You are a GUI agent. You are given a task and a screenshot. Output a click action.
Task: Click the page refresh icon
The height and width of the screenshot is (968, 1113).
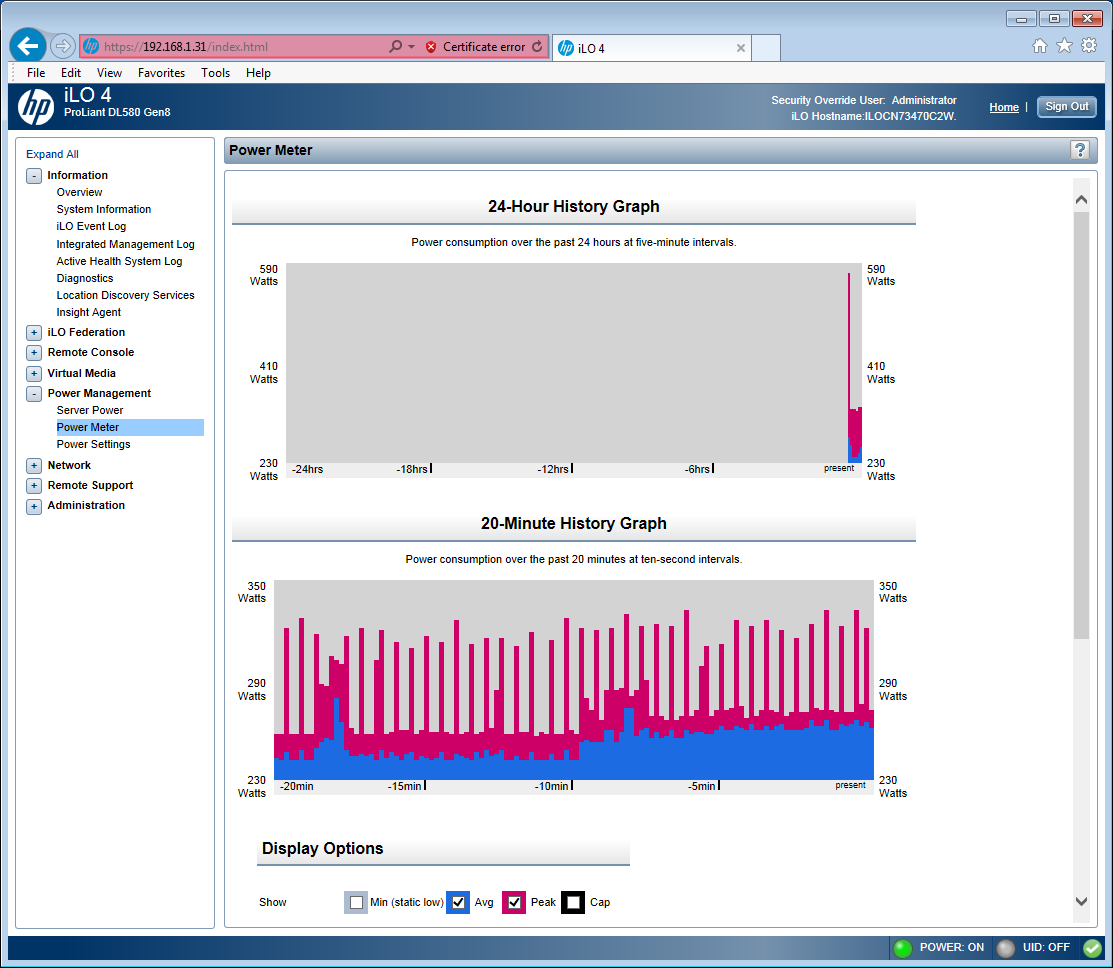pyautogui.click(x=537, y=47)
